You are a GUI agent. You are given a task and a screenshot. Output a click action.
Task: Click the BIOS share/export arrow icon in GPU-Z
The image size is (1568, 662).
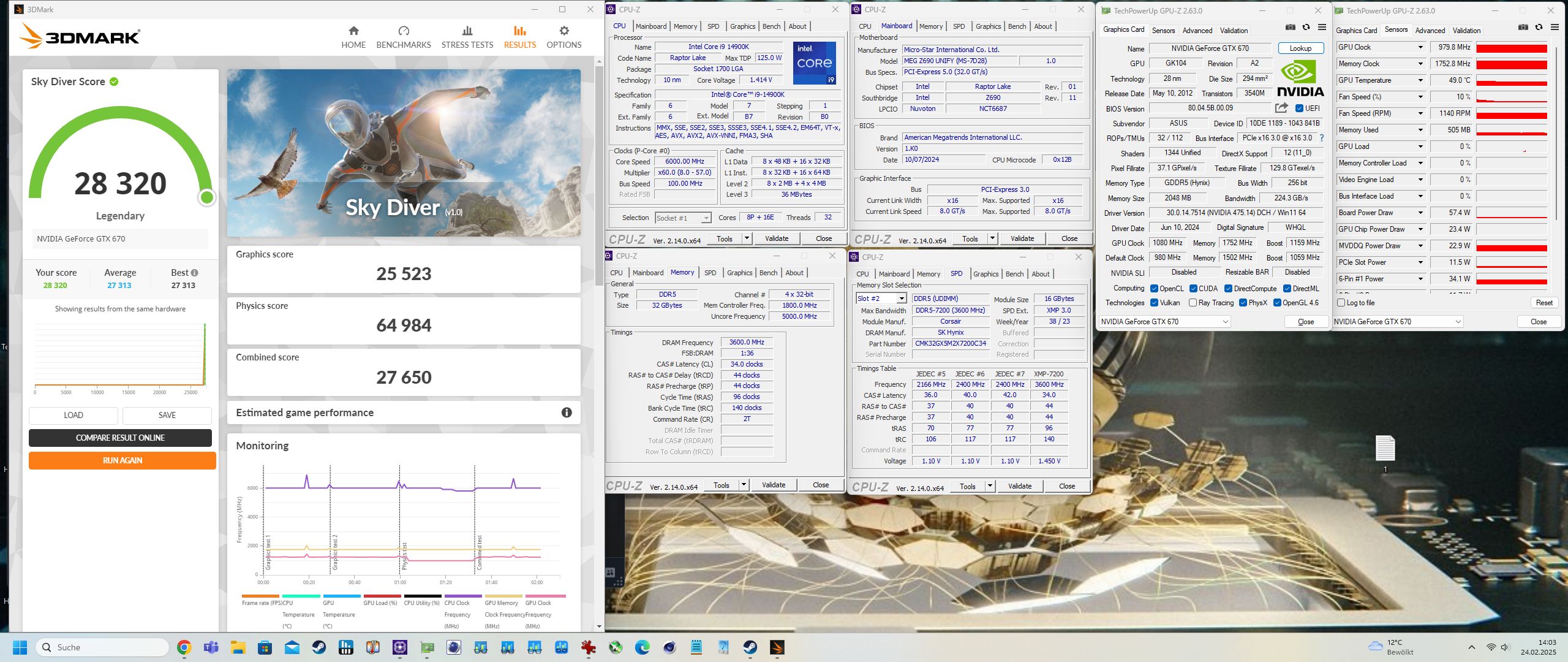(1281, 108)
